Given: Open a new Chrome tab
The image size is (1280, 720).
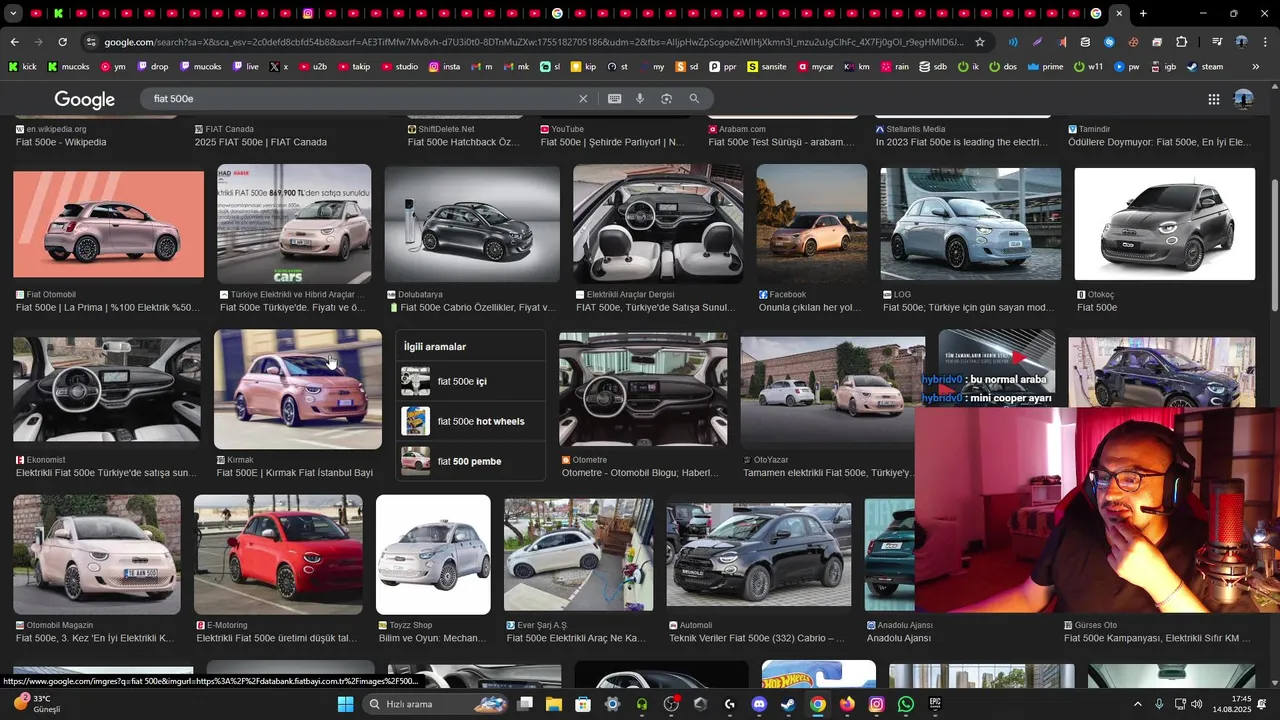Looking at the screenshot, I should 1143,13.
